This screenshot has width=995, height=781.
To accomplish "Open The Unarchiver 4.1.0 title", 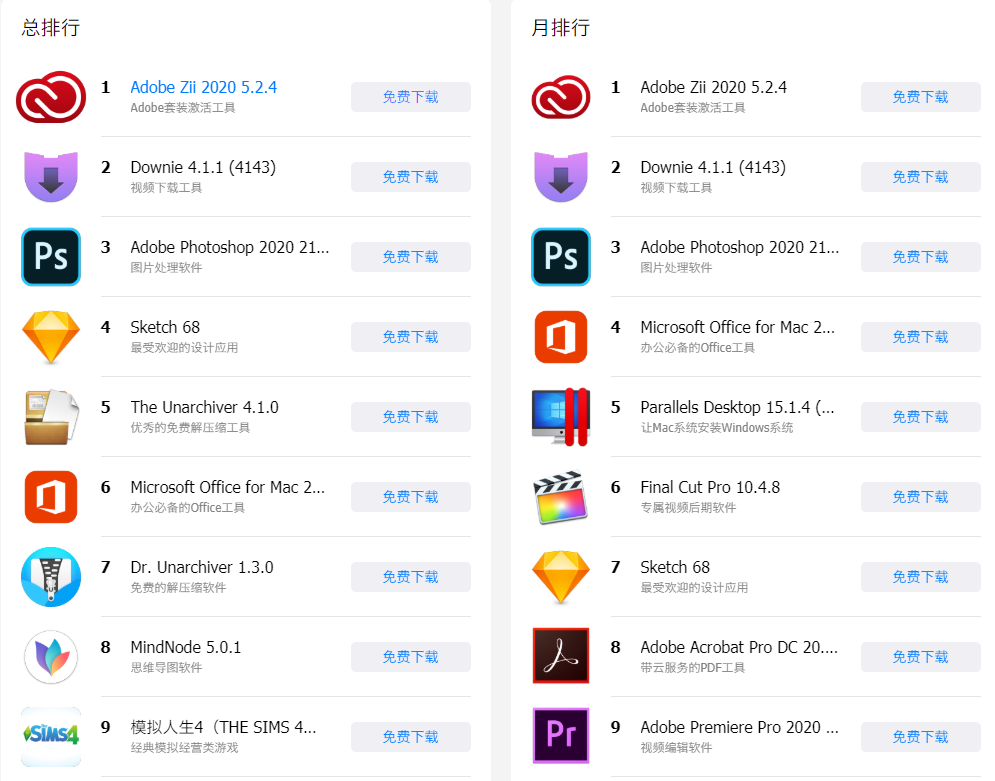I will tap(204, 407).
